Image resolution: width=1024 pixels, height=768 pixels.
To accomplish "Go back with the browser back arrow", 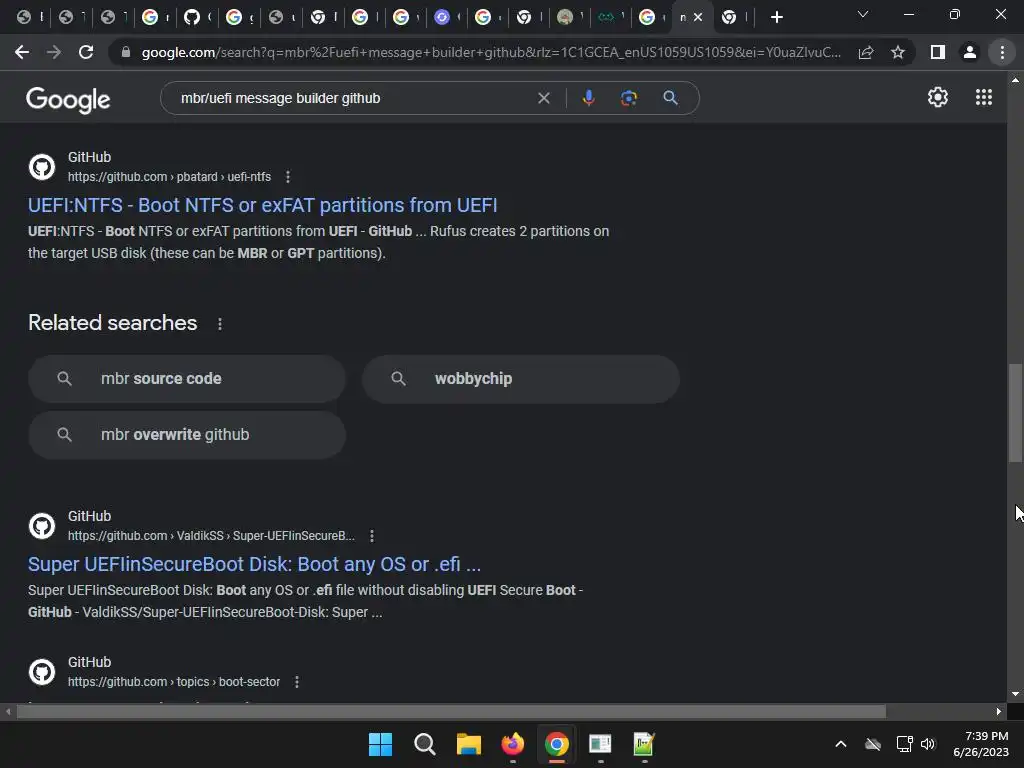I will tap(22, 52).
